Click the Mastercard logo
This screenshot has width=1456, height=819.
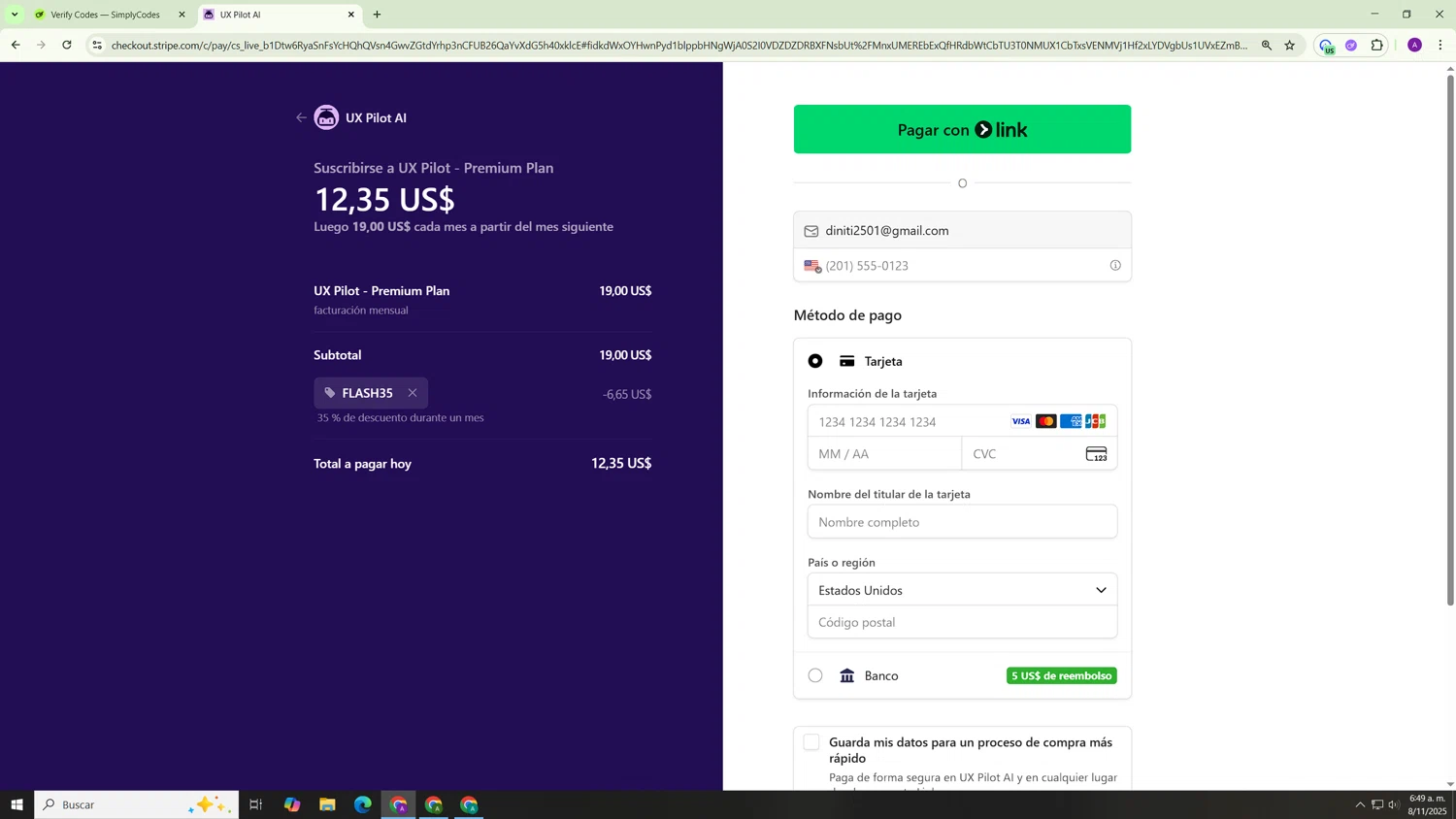pyautogui.click(x=1045, y=421)
